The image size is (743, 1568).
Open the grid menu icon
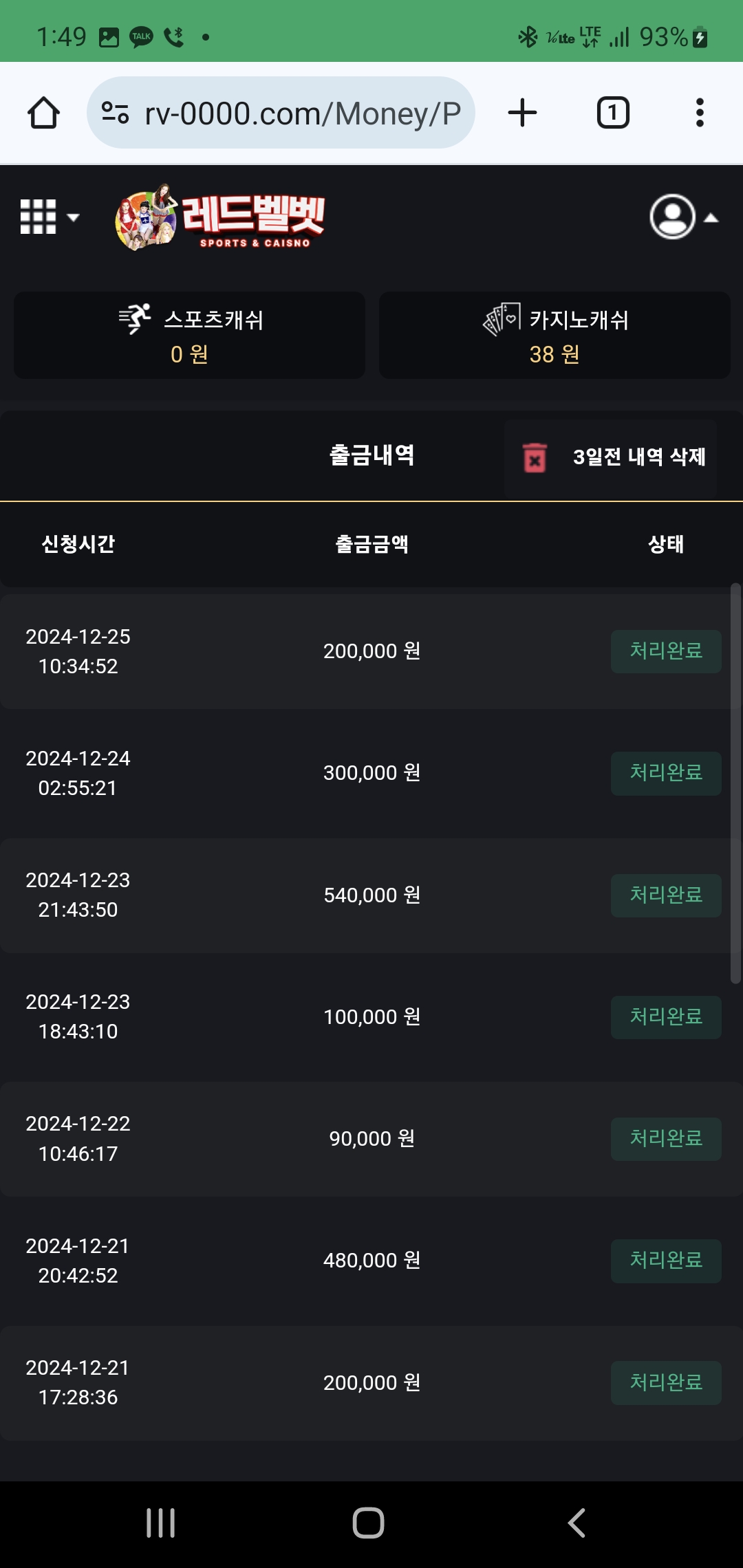(x=49, y=217)
